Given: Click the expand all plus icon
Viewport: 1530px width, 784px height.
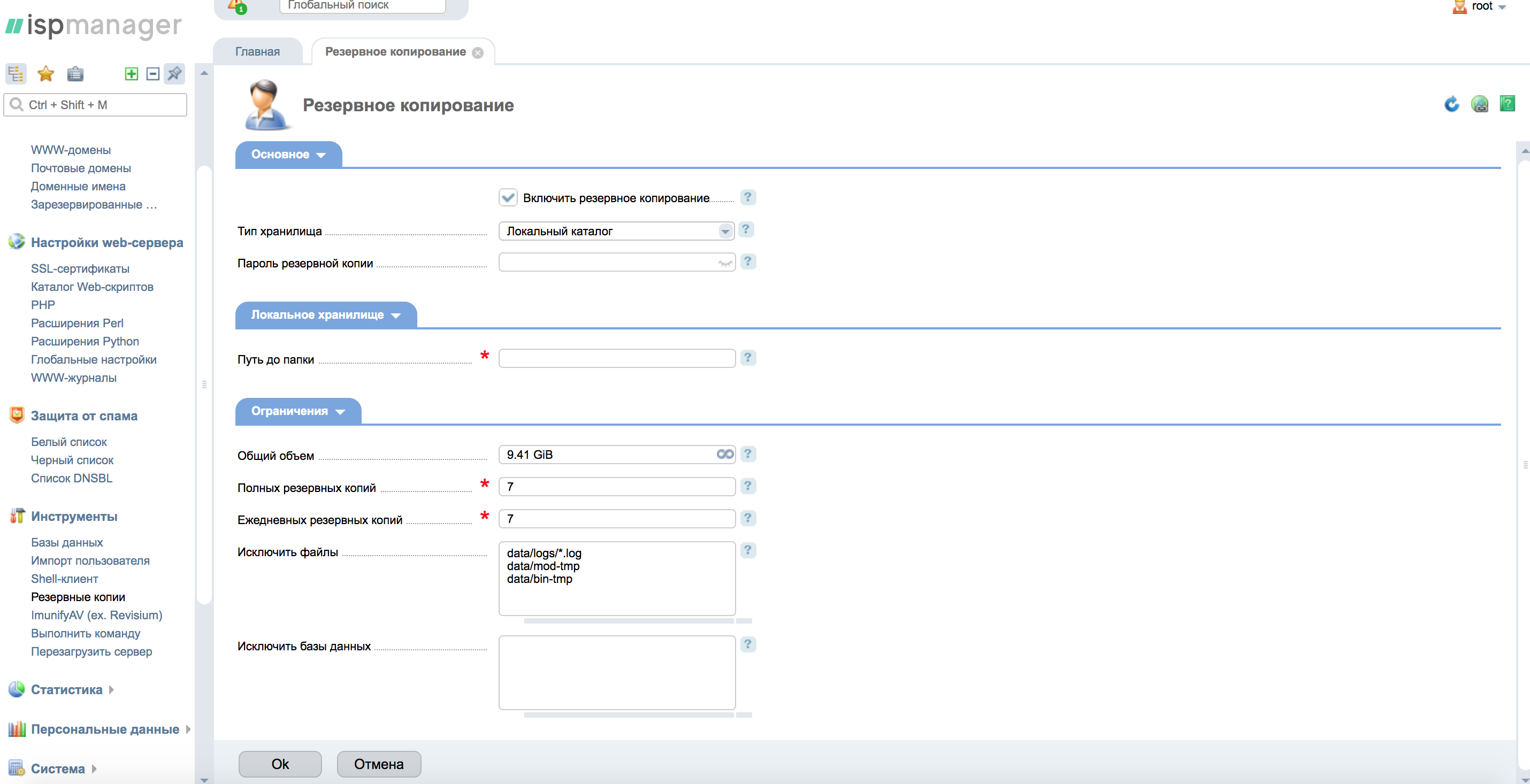Looking at the screenshot, I should click(x=131, y=74).
